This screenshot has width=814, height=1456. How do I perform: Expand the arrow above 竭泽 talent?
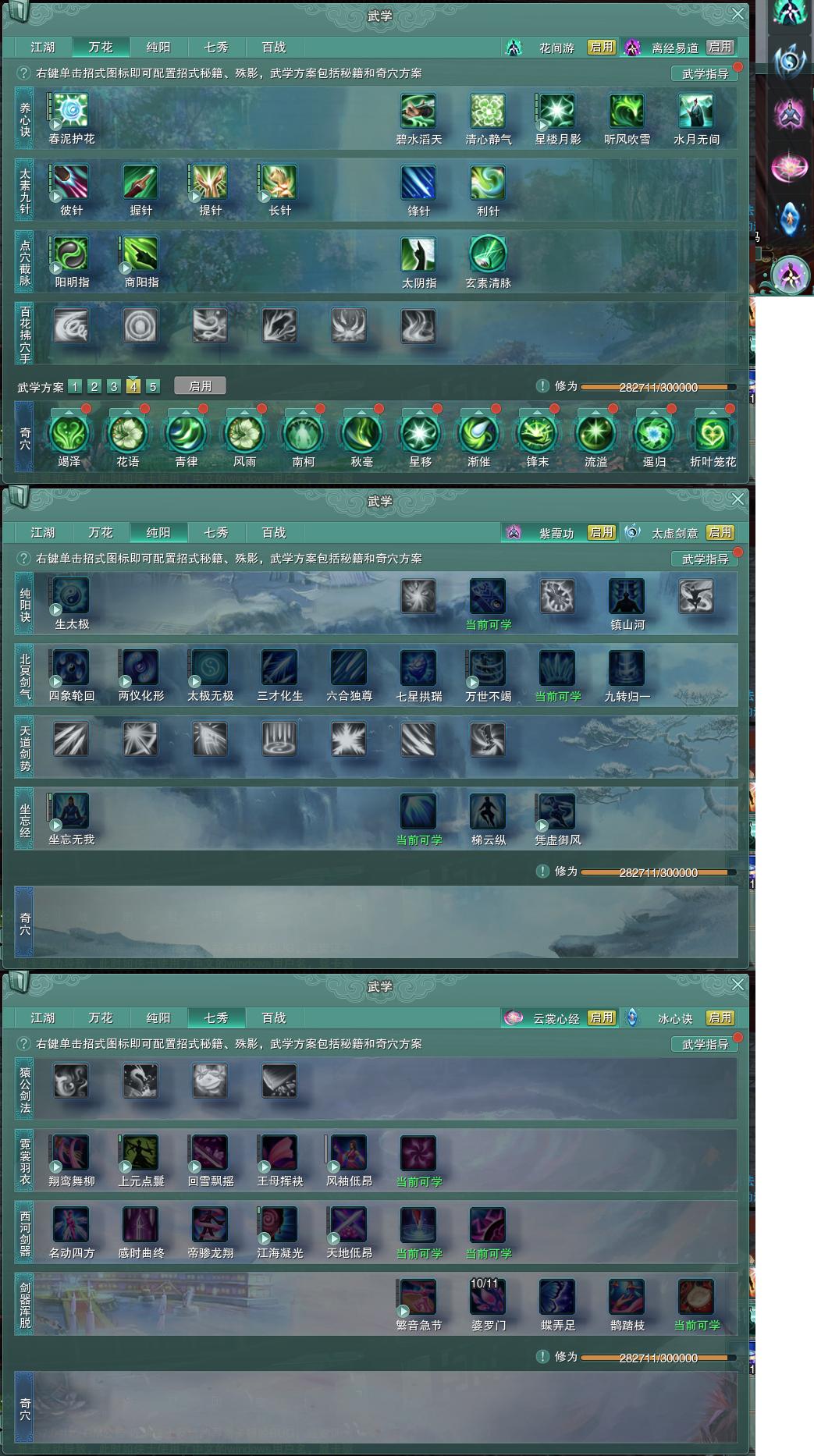click(x=69, y=412)
